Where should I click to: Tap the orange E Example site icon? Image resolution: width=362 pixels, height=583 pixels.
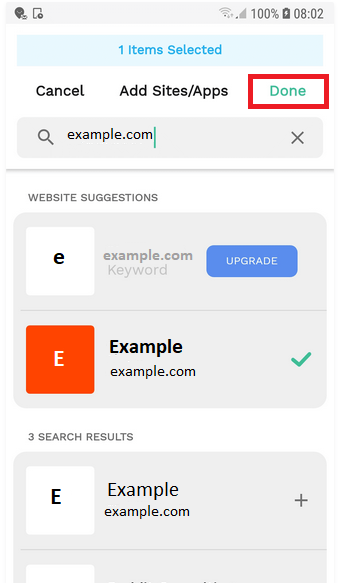pyautogui.click(x=60, y=359)
